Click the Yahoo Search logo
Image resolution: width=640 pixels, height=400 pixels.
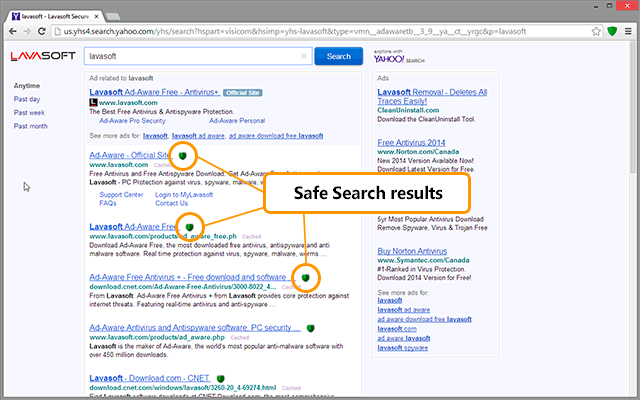399,57
